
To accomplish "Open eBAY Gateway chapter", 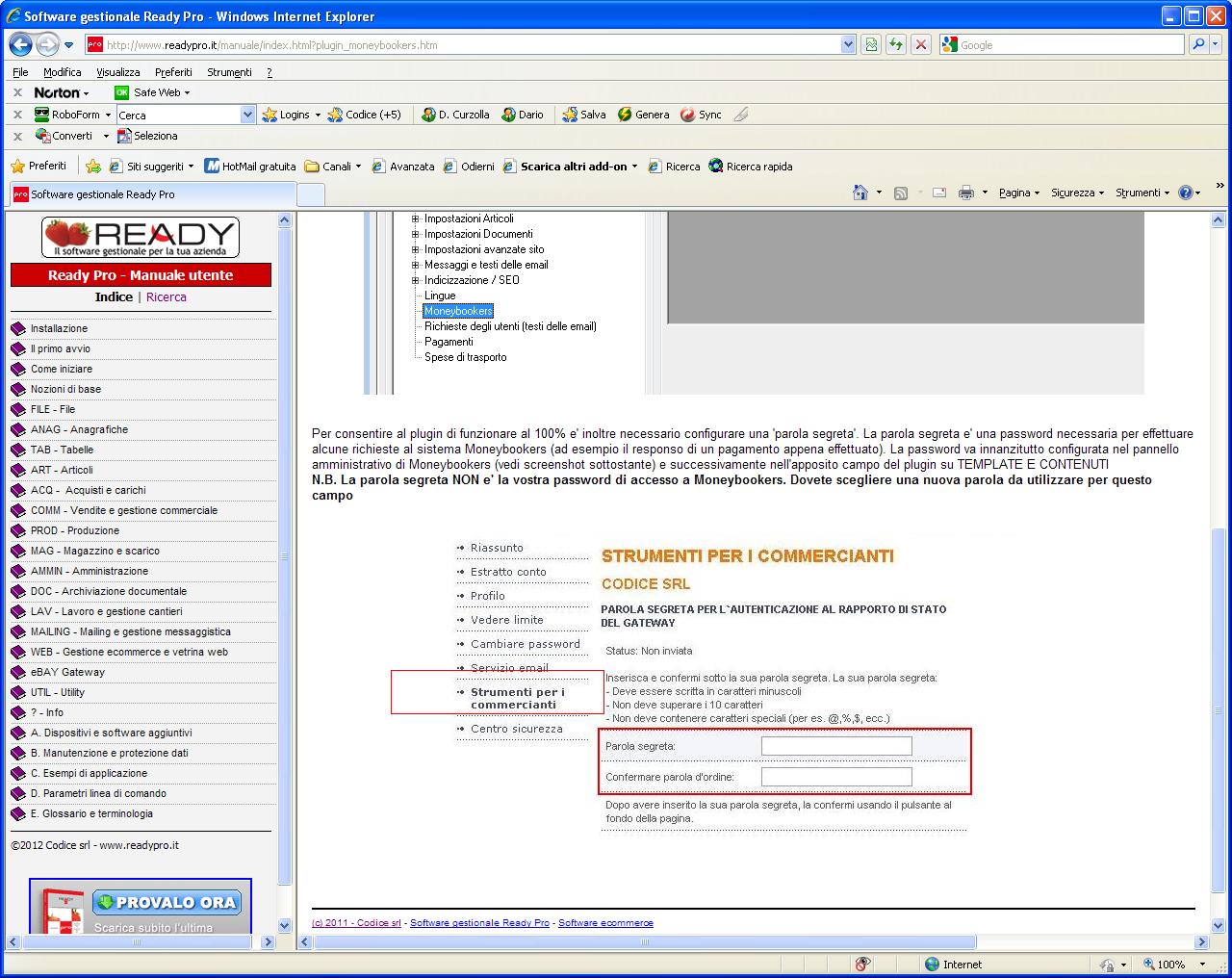I will pyautogui.click(x=67, y=672).
